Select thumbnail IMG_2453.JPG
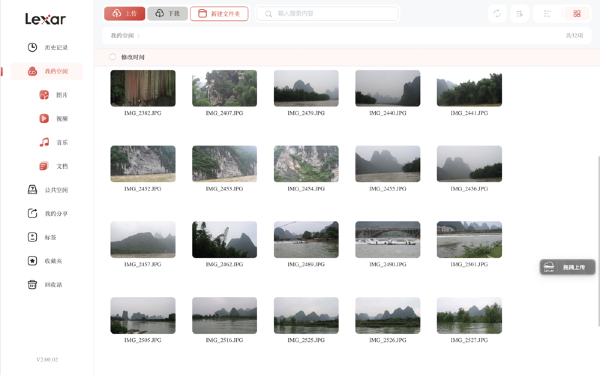 225,164
